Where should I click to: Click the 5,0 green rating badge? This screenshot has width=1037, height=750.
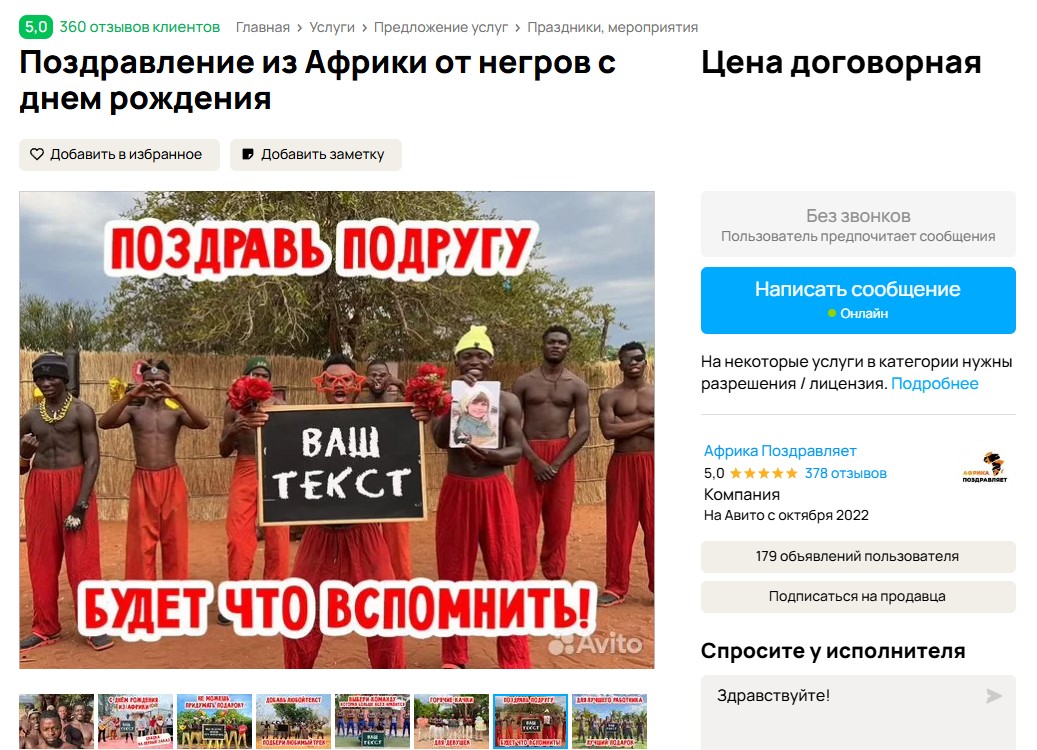click(36, 27)
